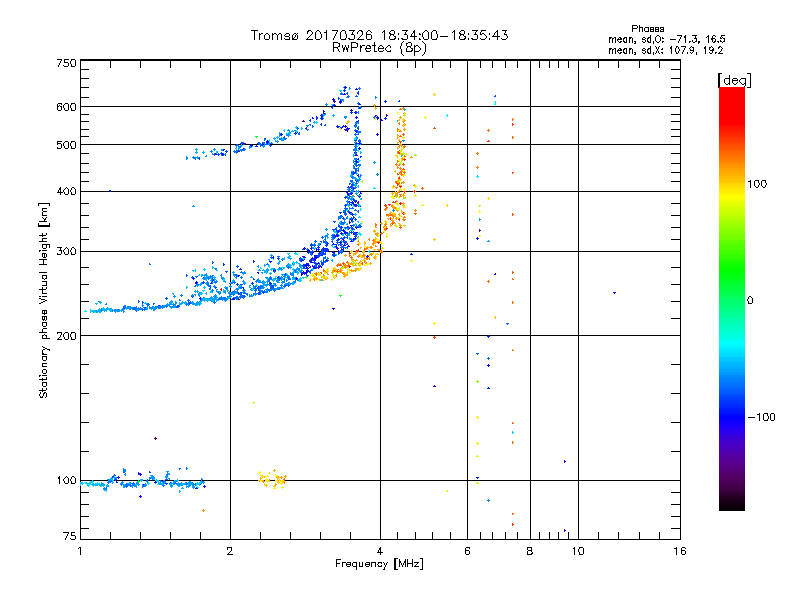Click the 'Frequency [MHz]' axis label
The width and height of the screenshot is (800, 600).
[379, 564]
